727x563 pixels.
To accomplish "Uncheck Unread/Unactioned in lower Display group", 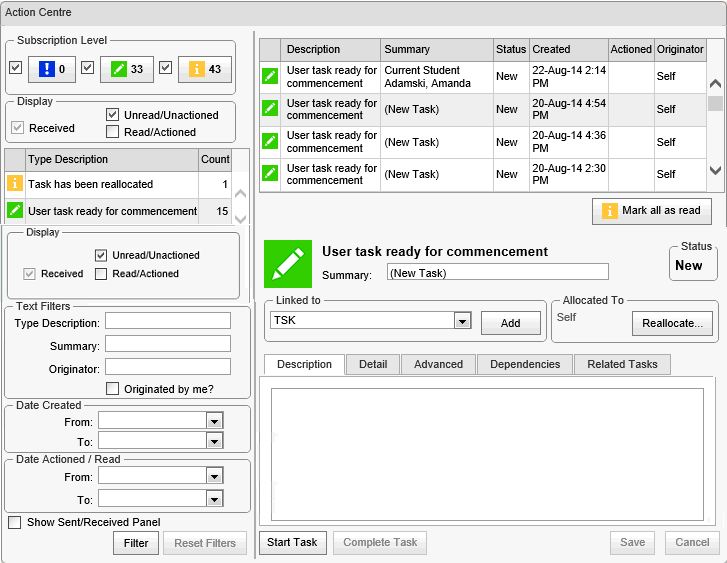I will 101,255.
